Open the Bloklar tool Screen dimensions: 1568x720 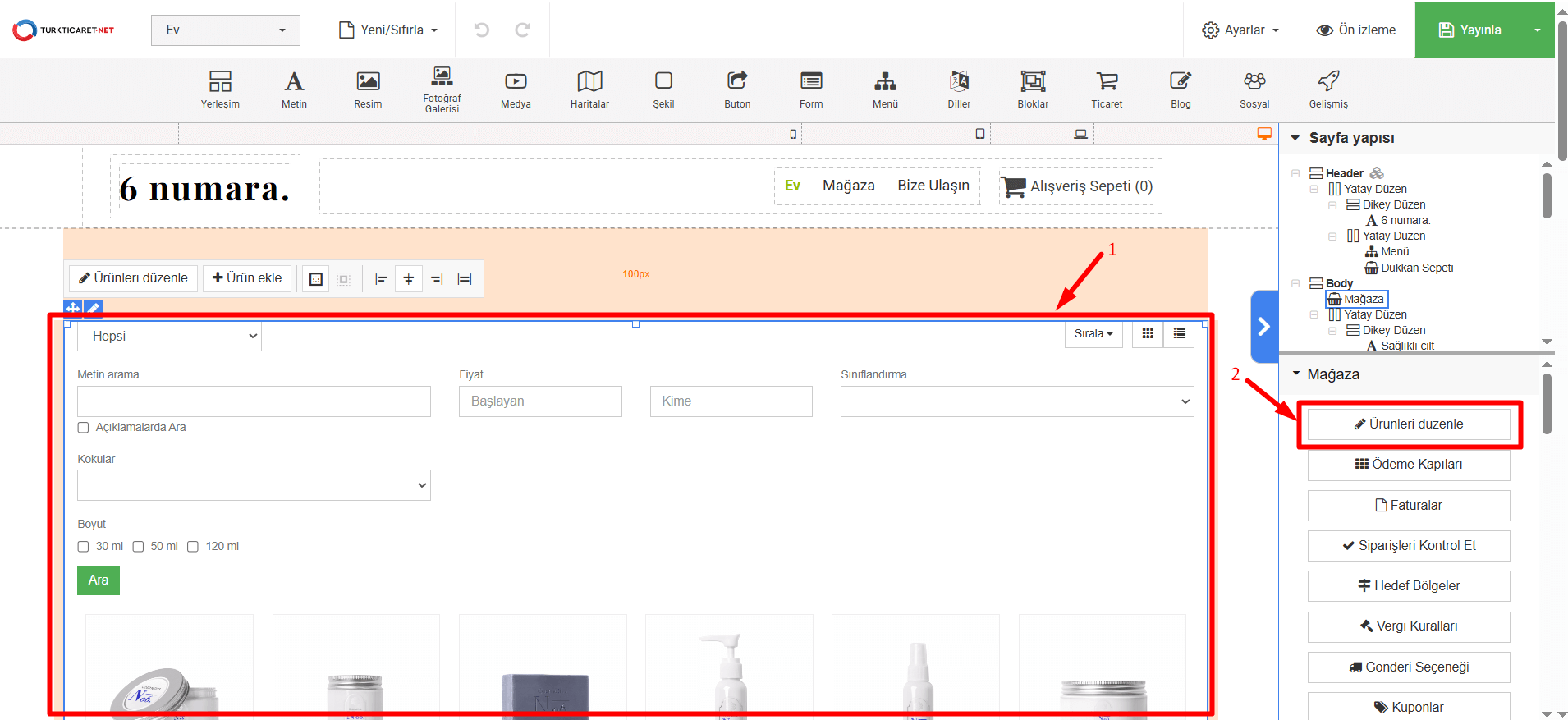(1033, 89)
